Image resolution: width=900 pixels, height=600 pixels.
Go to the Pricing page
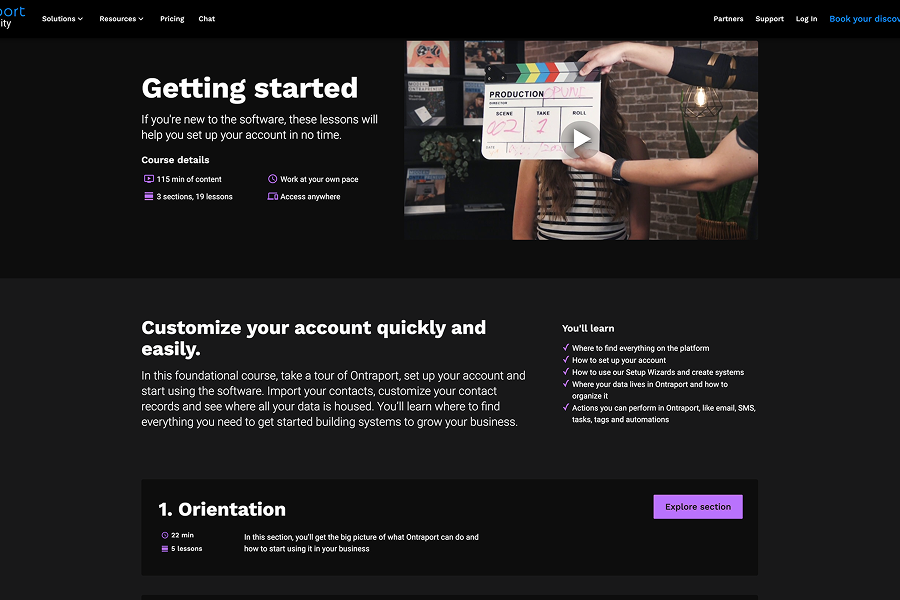coord(172,19)
